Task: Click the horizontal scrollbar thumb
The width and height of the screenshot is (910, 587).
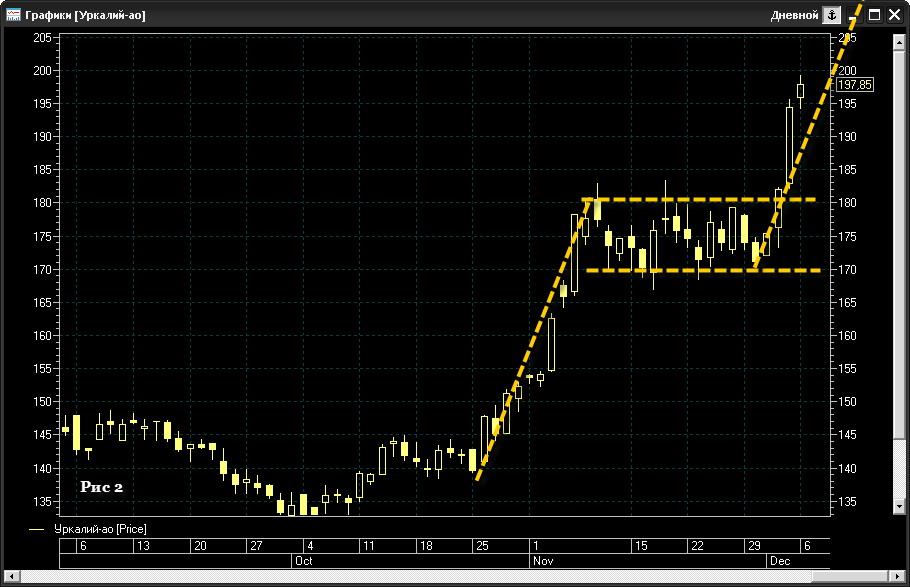Action: tap(851, 577)
